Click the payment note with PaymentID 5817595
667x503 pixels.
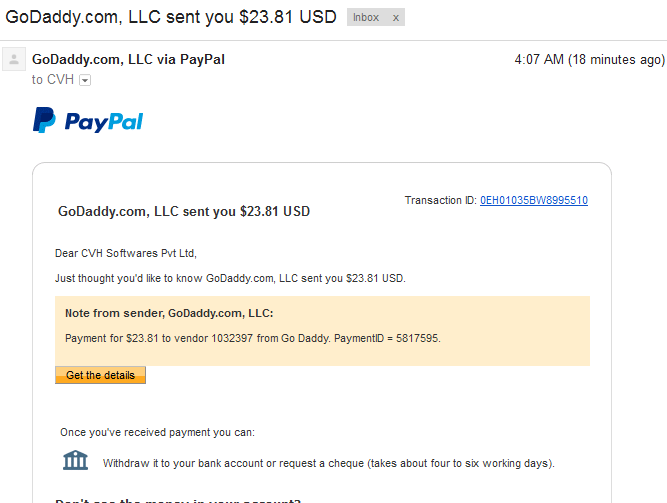(253, 338)
